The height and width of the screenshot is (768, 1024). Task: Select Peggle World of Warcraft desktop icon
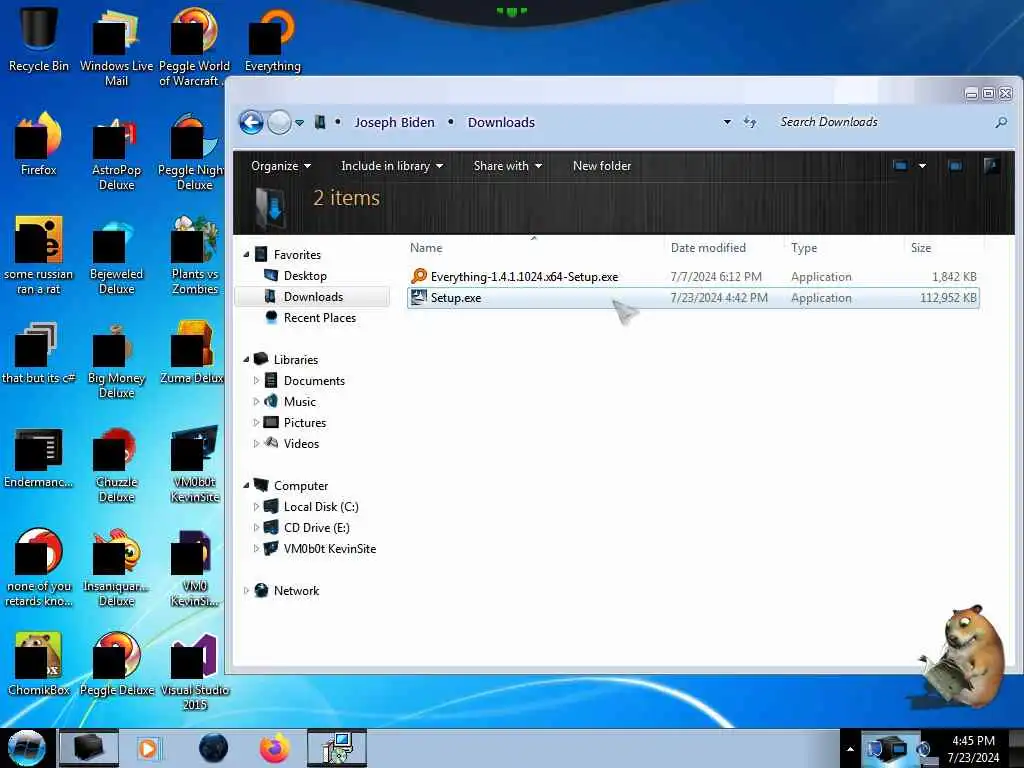(x=194, y=46)
